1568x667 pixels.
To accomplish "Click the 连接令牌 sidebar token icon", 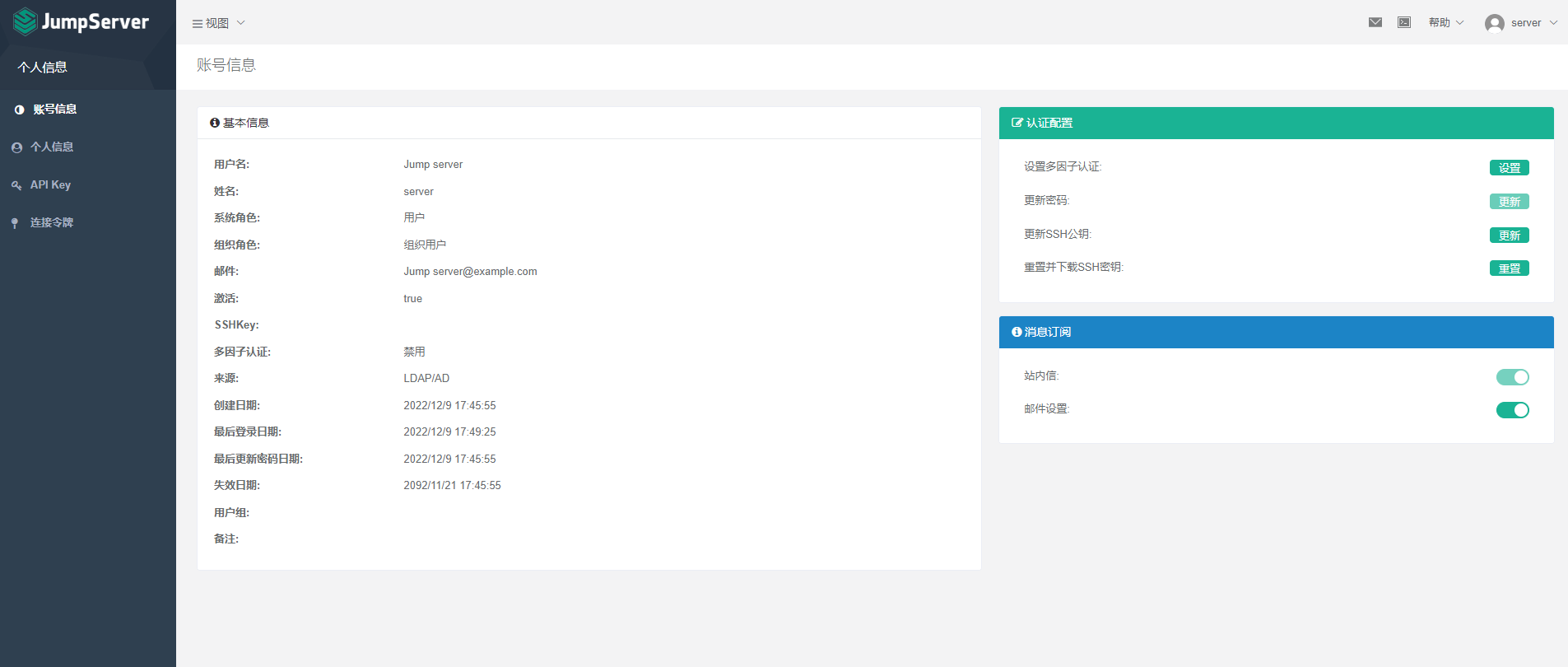I will click(x=15, y=223).
